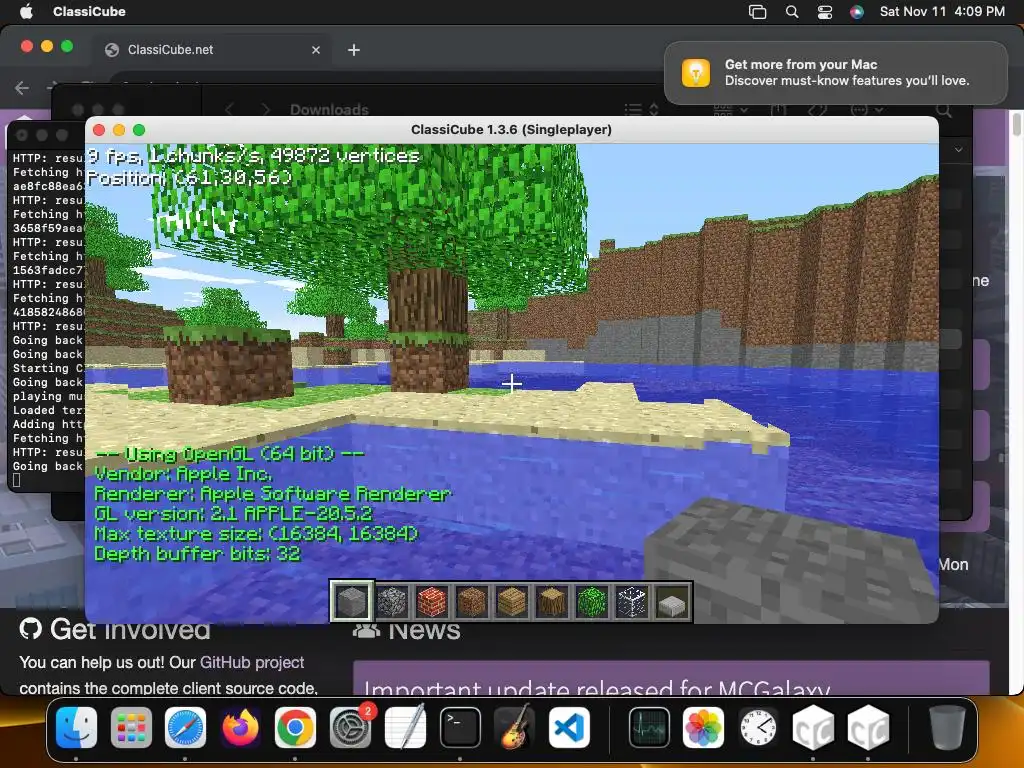The width and height of the screenshot is (1024, 768).
Task: Click the lightbulb Tips icon in notification
Action: click(x=696, y=72)
